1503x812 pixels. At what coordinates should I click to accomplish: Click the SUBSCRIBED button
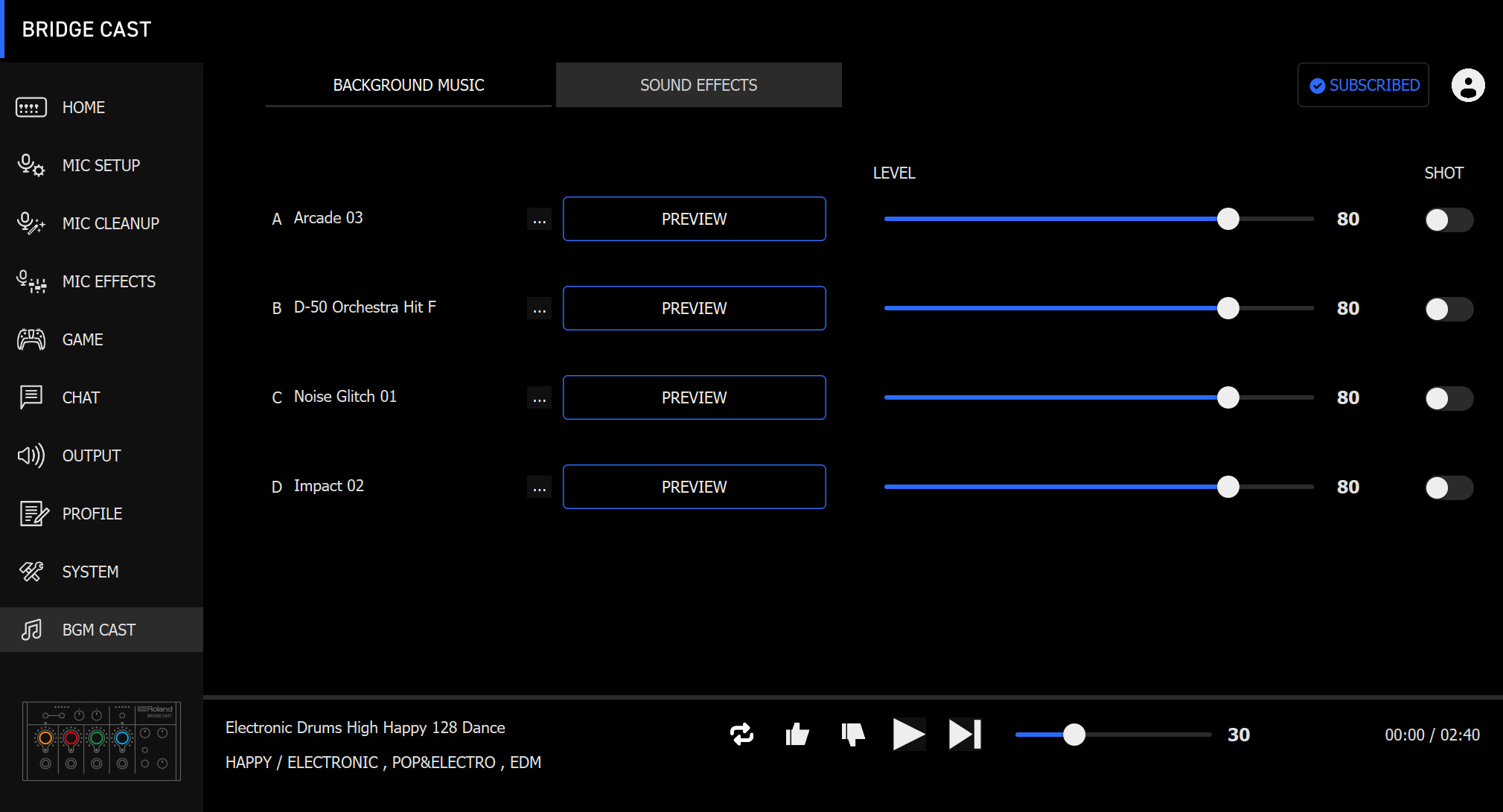pos(1364,85)
